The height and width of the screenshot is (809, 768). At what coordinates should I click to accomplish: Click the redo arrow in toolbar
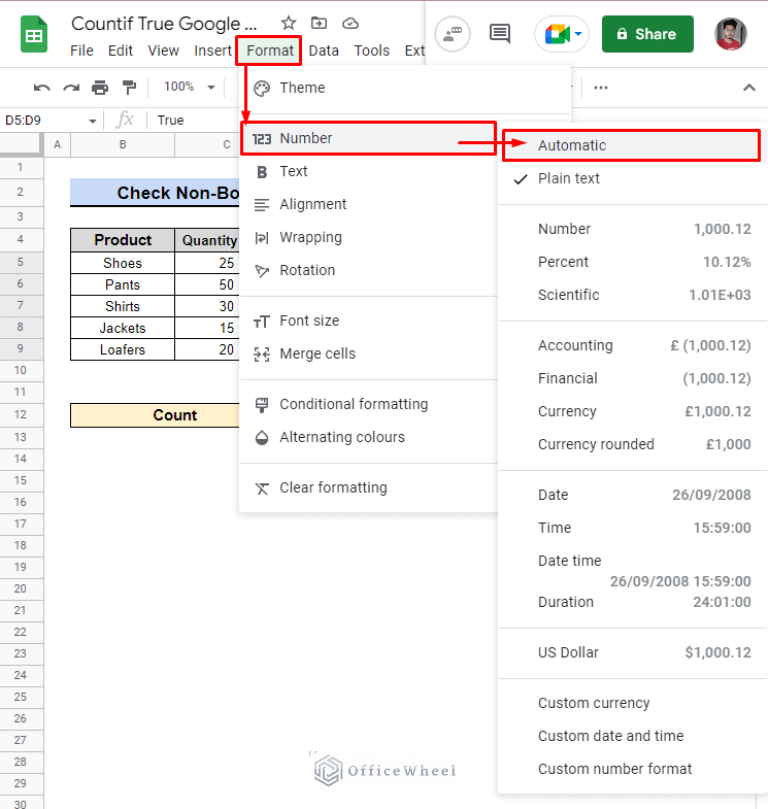click(x=71, y=87)
